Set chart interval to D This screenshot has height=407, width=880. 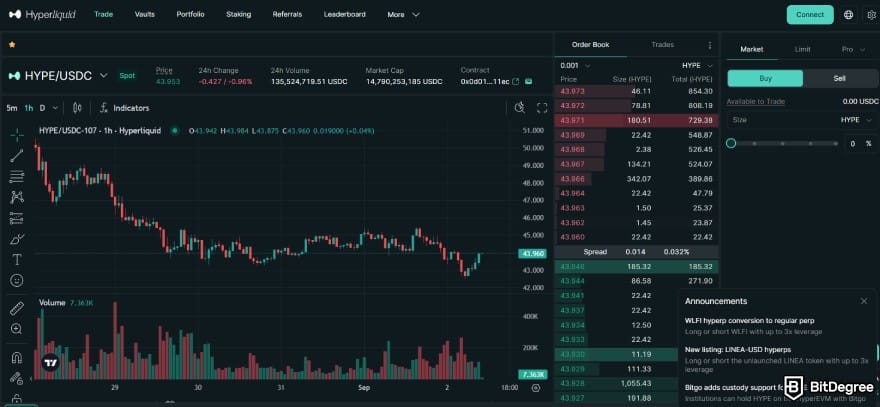42,108
